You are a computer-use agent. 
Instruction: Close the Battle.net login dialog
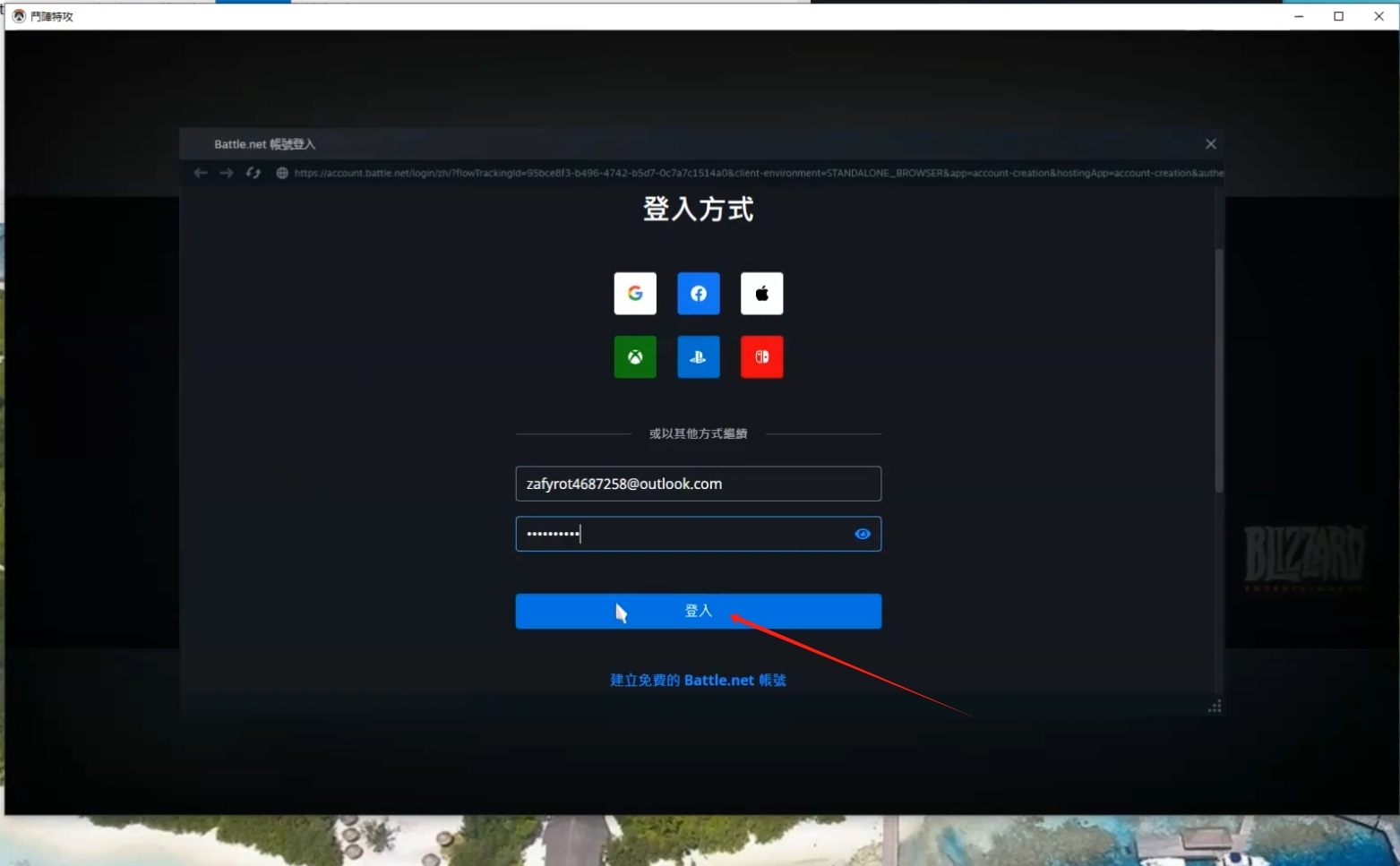1211,144
